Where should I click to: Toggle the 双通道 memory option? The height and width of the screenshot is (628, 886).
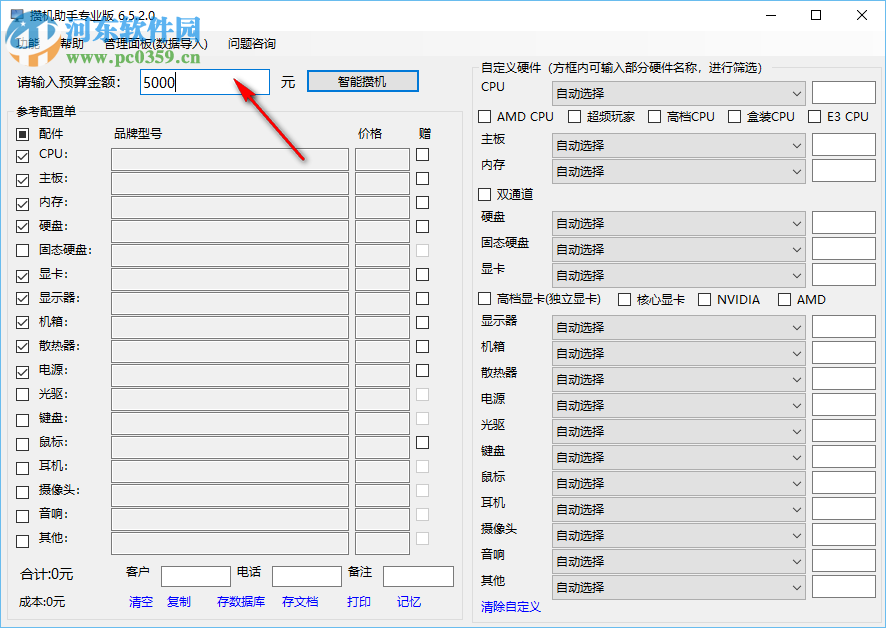click(x=483, y=195)
